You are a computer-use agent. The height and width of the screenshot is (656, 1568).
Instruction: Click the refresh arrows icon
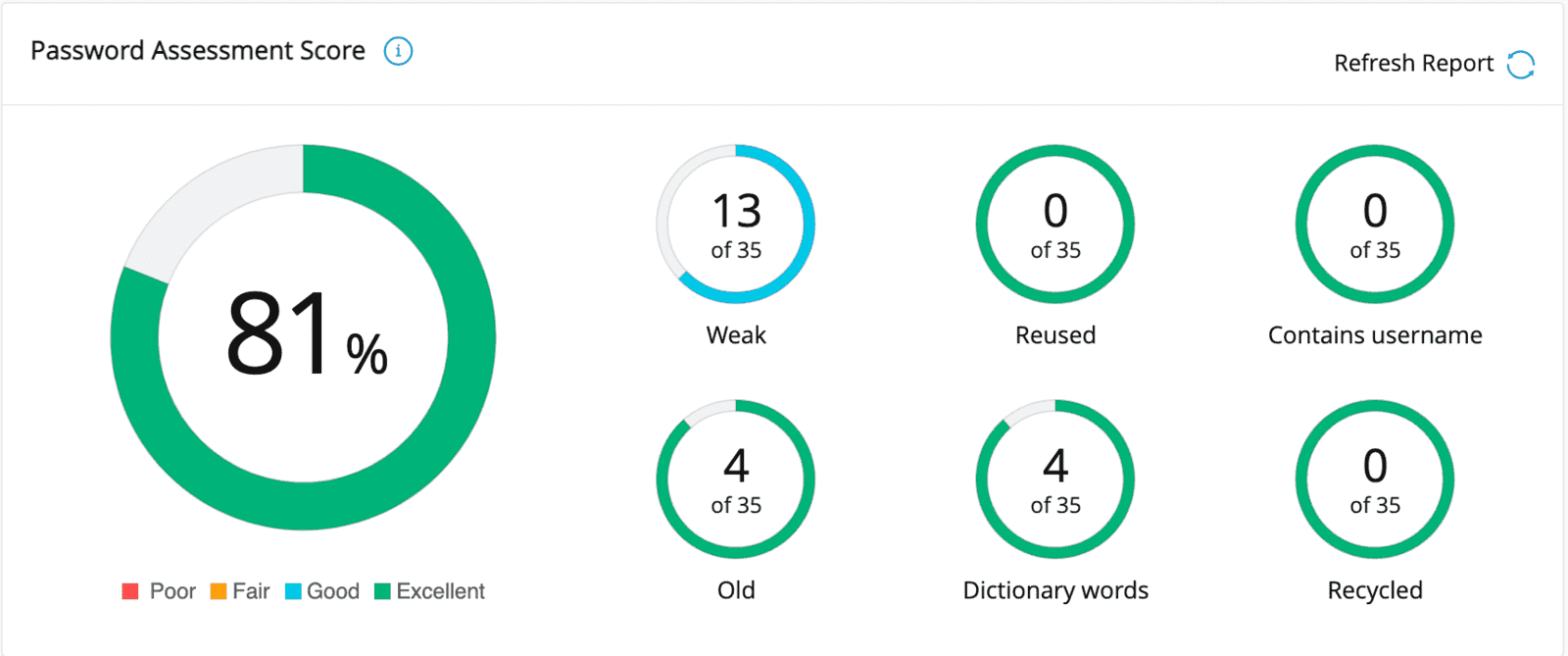1520,65
